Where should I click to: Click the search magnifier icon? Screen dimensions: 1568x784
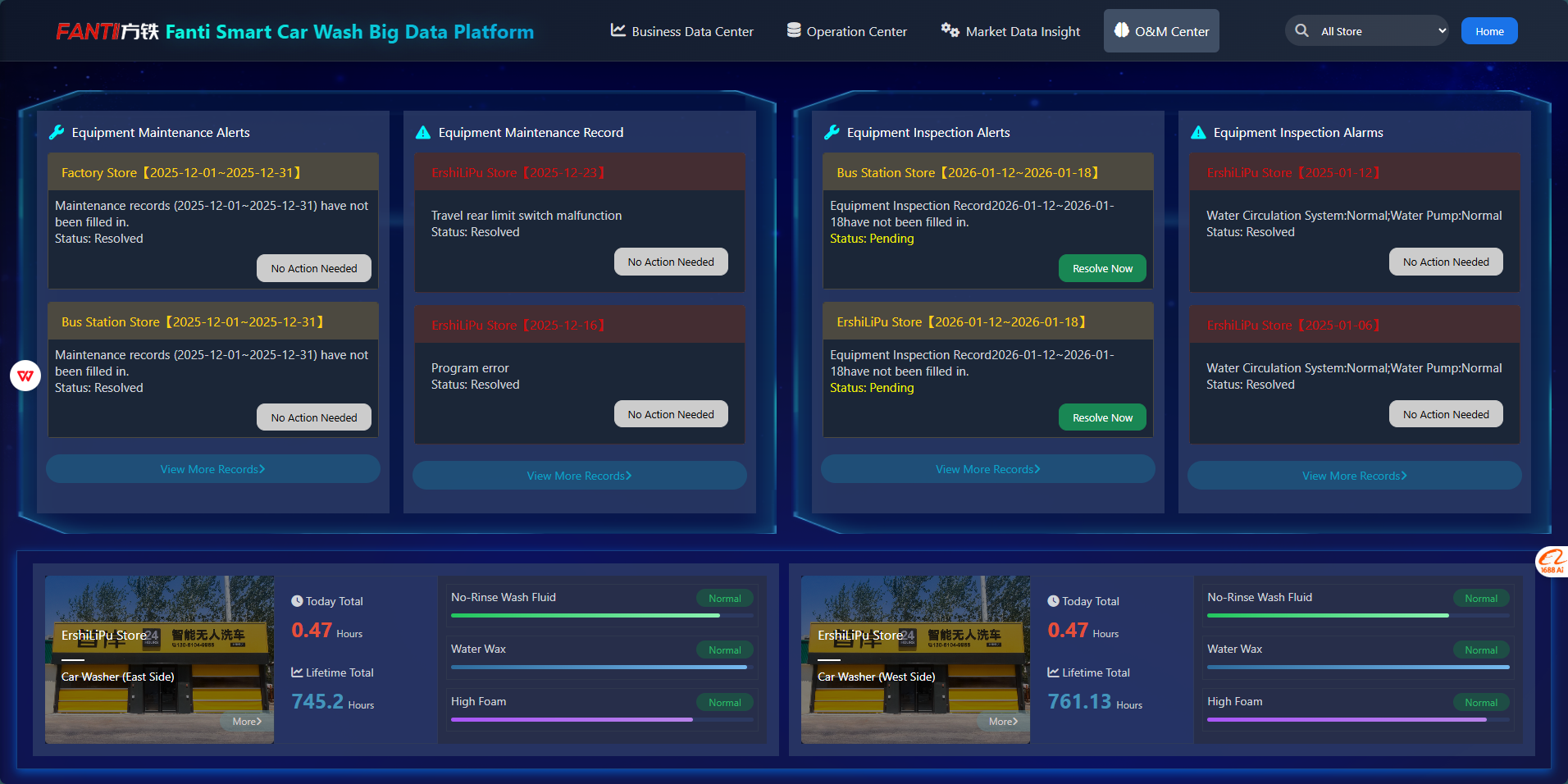click(x=1301, y=31)
